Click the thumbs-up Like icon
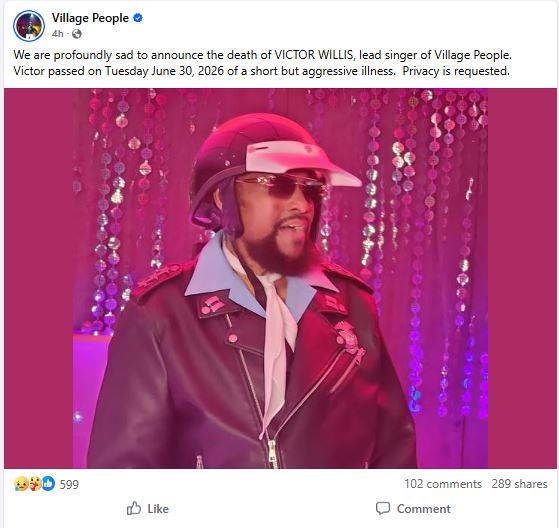The width and height of the screenshot is (559, 528). [x=134, y=508]
